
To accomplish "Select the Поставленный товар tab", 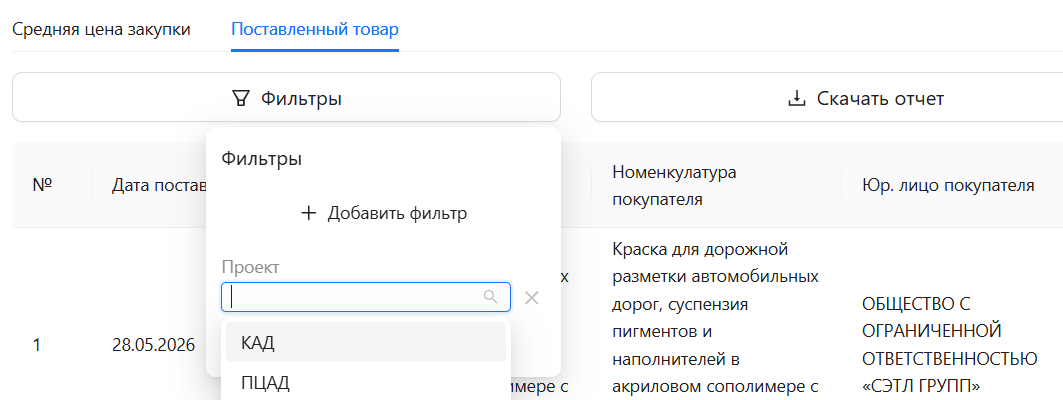I will [x=315, y=30].
